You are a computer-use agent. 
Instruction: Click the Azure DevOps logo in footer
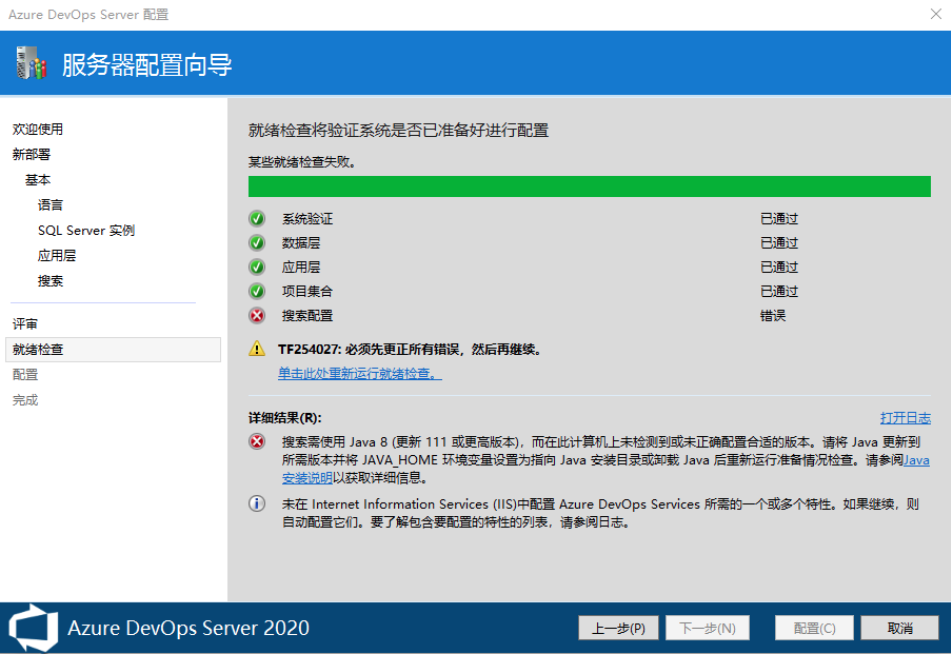point(33,628)
